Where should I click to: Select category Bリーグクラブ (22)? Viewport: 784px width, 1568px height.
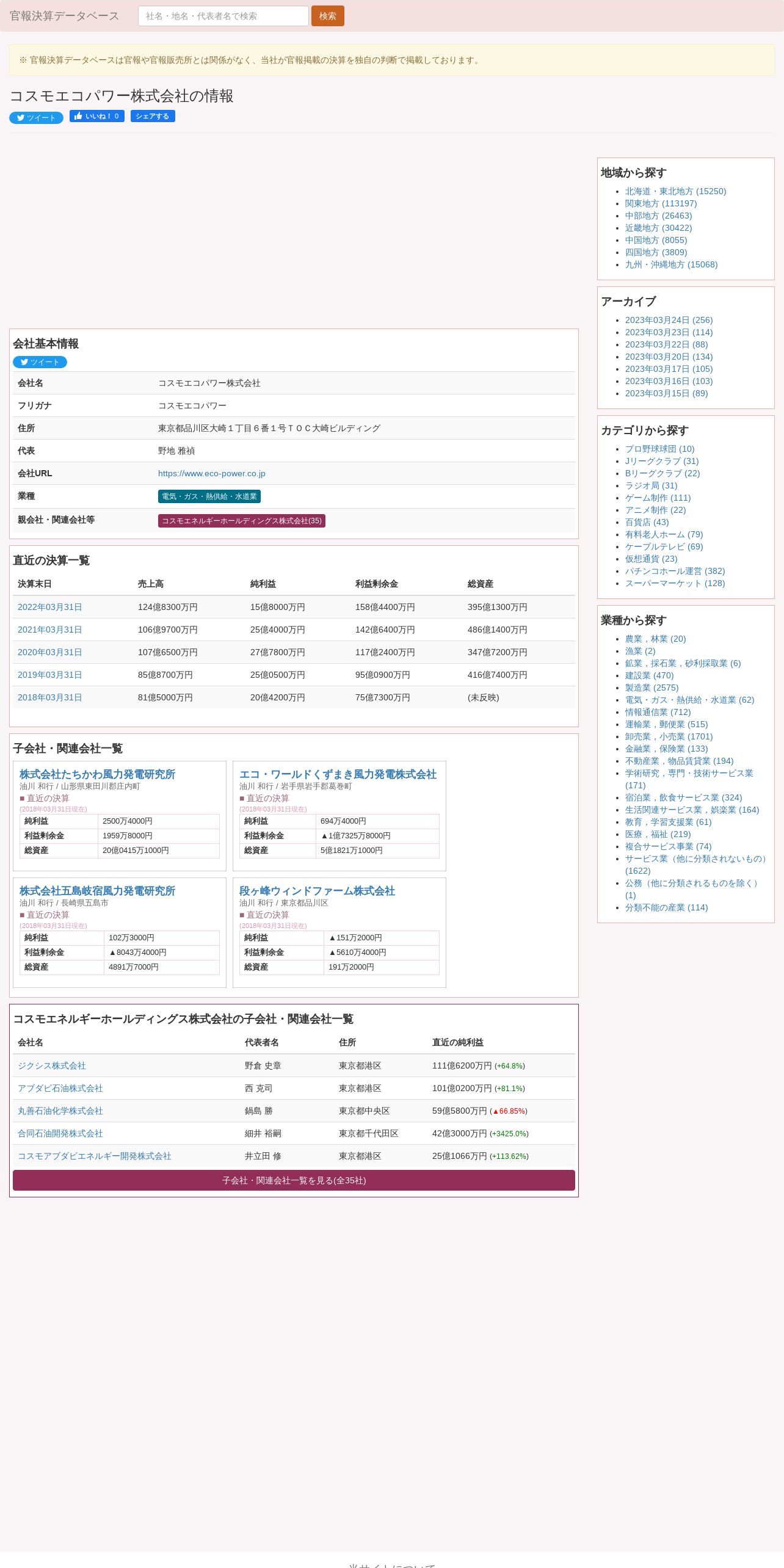tap(662, 473)
